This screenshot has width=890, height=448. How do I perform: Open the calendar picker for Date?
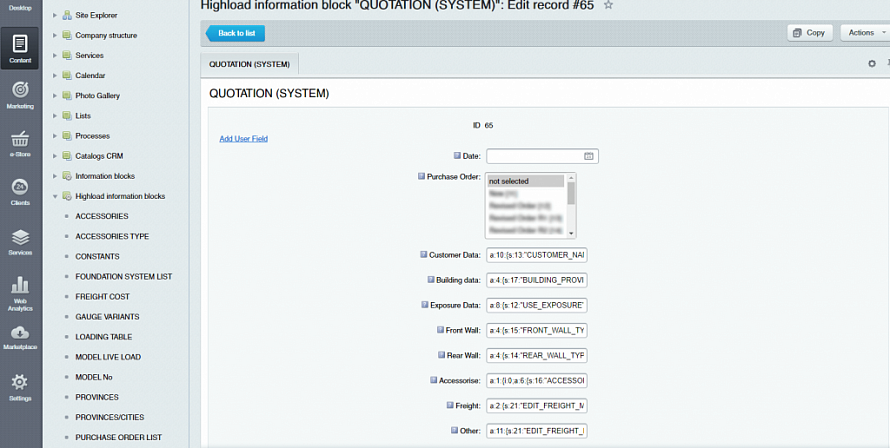click(x=589, y=156)
